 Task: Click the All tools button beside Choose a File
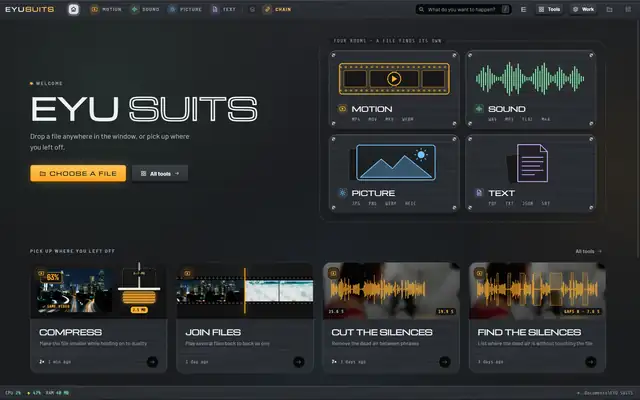tap(160, 173)
